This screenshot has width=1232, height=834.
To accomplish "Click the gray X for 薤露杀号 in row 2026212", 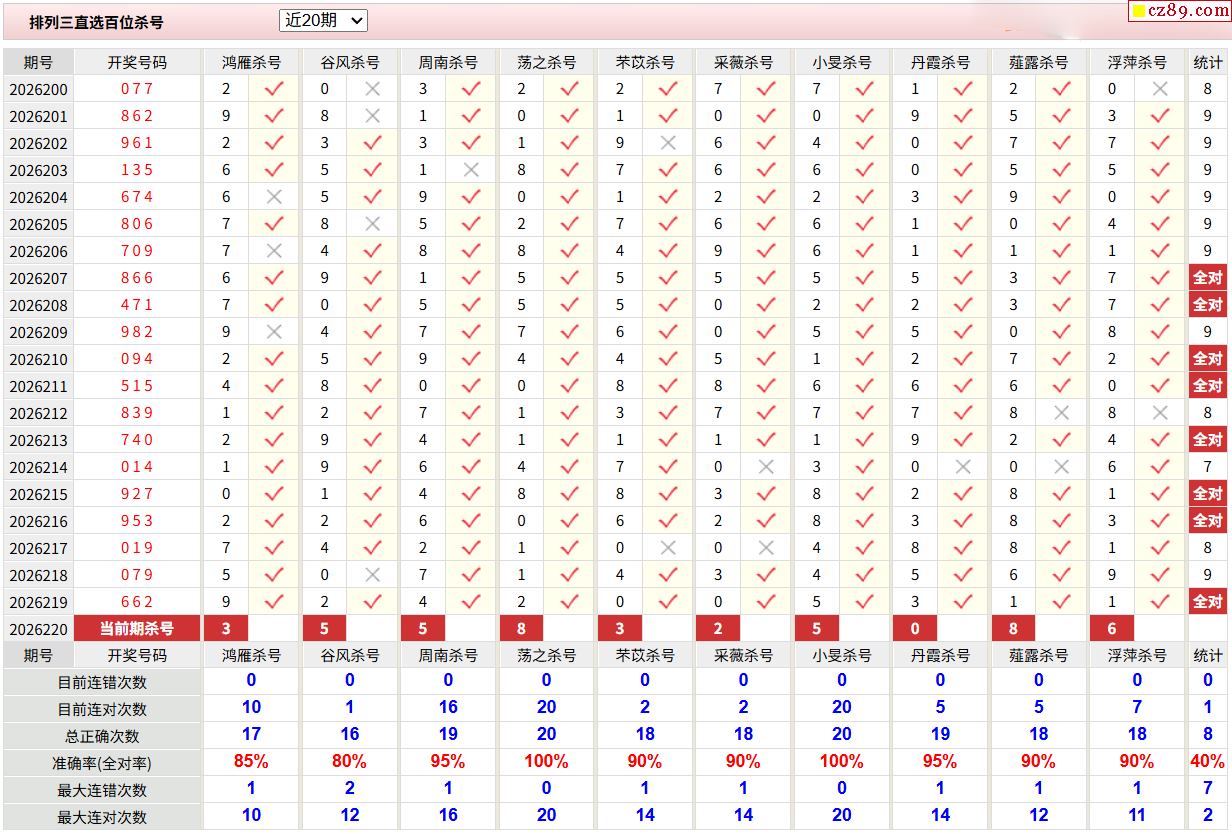I will pyautogui.click(x=1062, y=413).
